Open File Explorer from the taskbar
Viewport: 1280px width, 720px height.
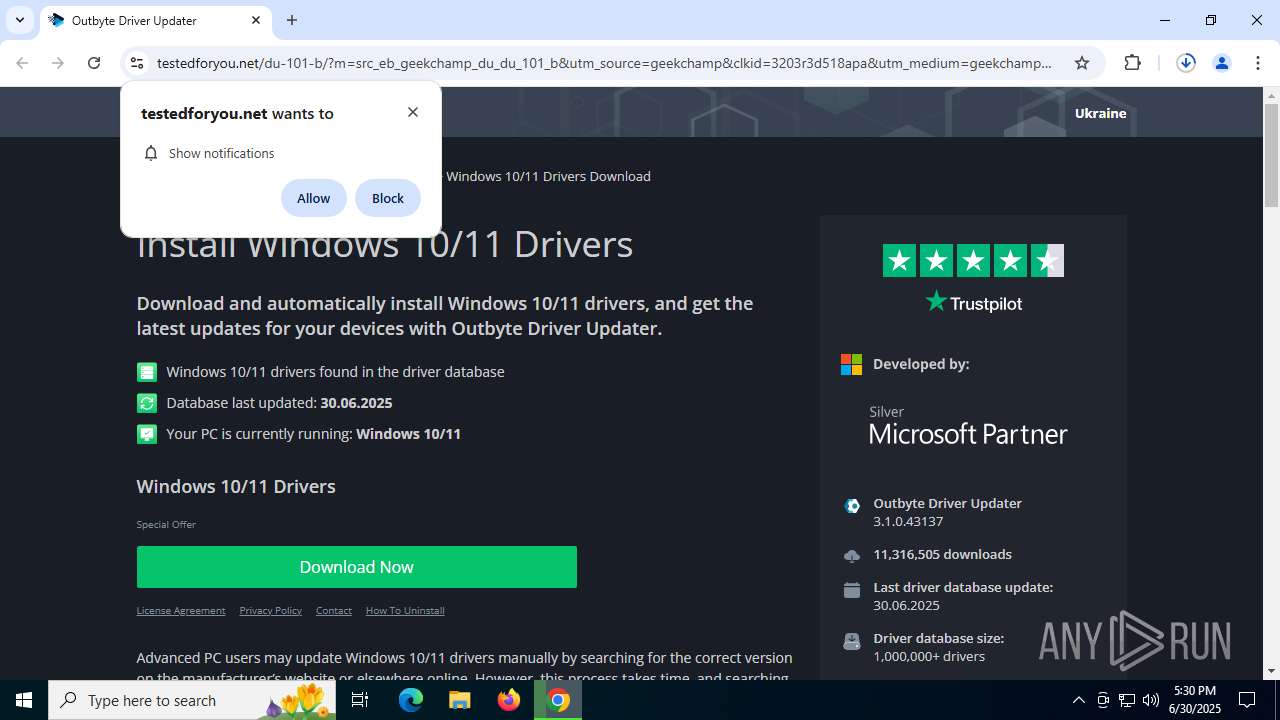pos(459,700)
